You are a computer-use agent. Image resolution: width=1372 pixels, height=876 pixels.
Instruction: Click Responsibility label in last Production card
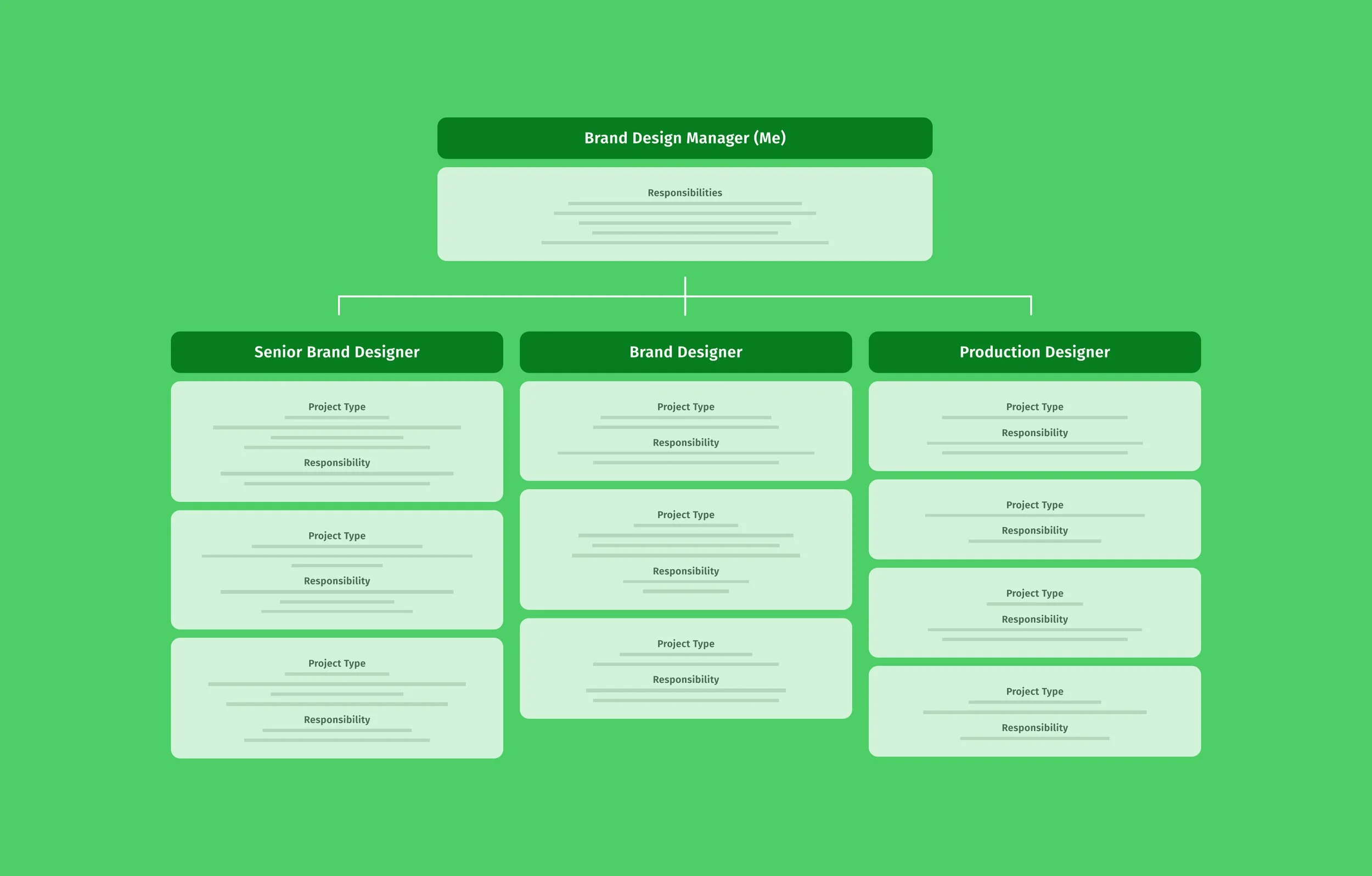(1034, 727)
